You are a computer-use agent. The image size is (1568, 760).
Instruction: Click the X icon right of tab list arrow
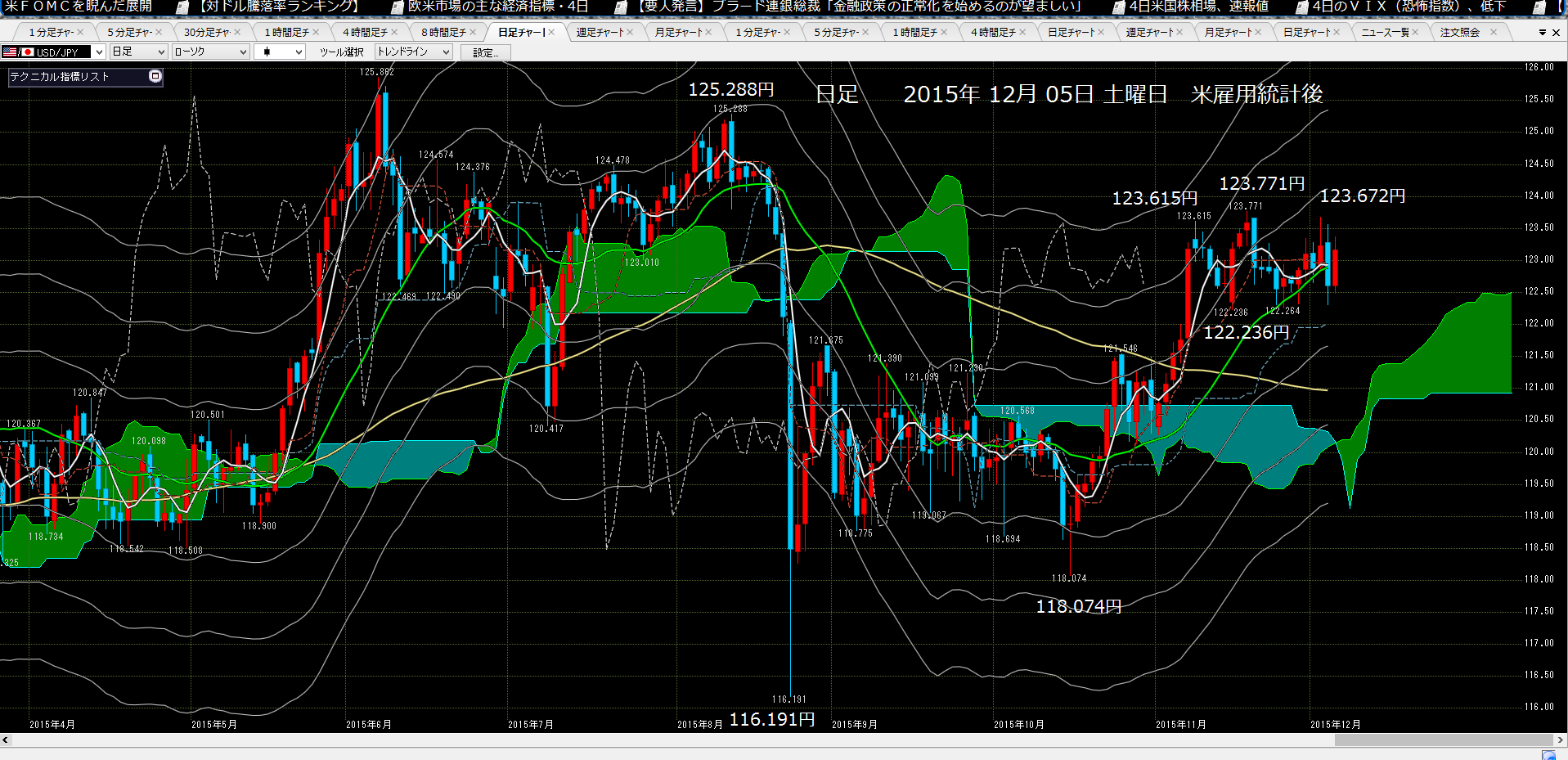(1556, 33)
